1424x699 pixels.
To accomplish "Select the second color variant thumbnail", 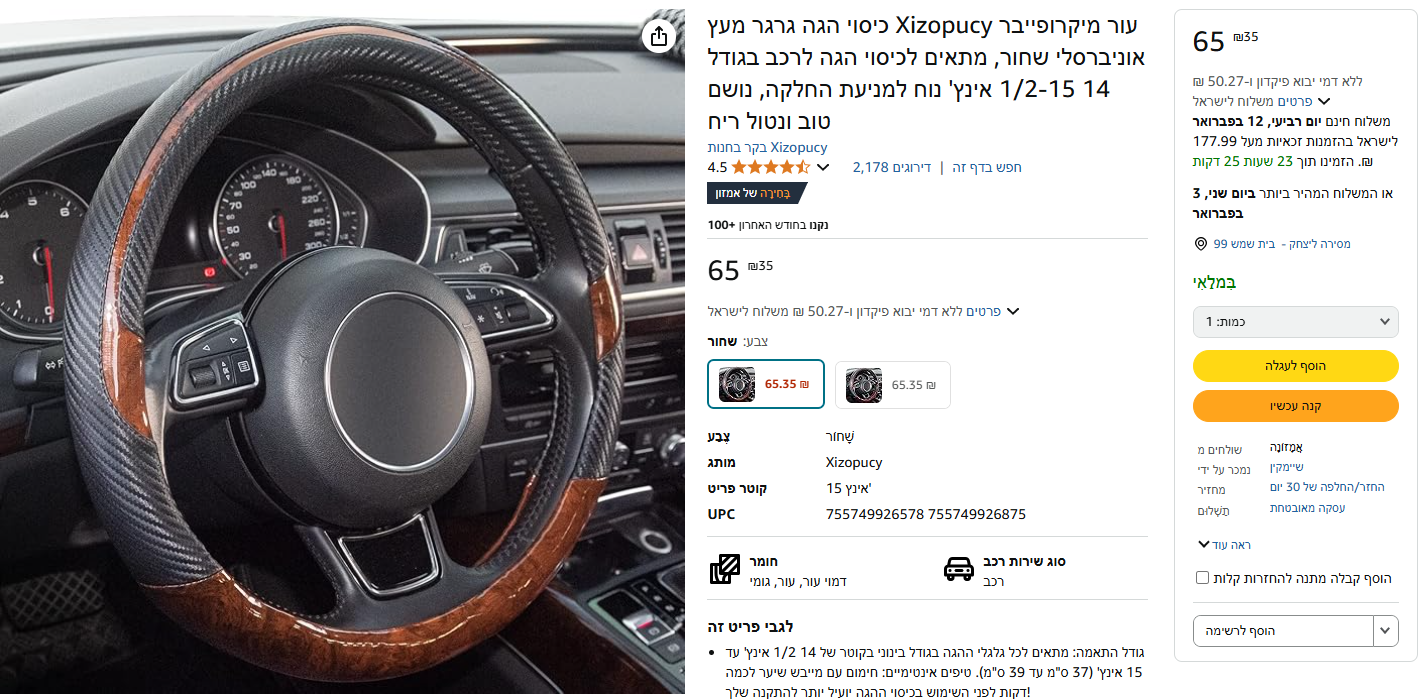I will 893,385.
